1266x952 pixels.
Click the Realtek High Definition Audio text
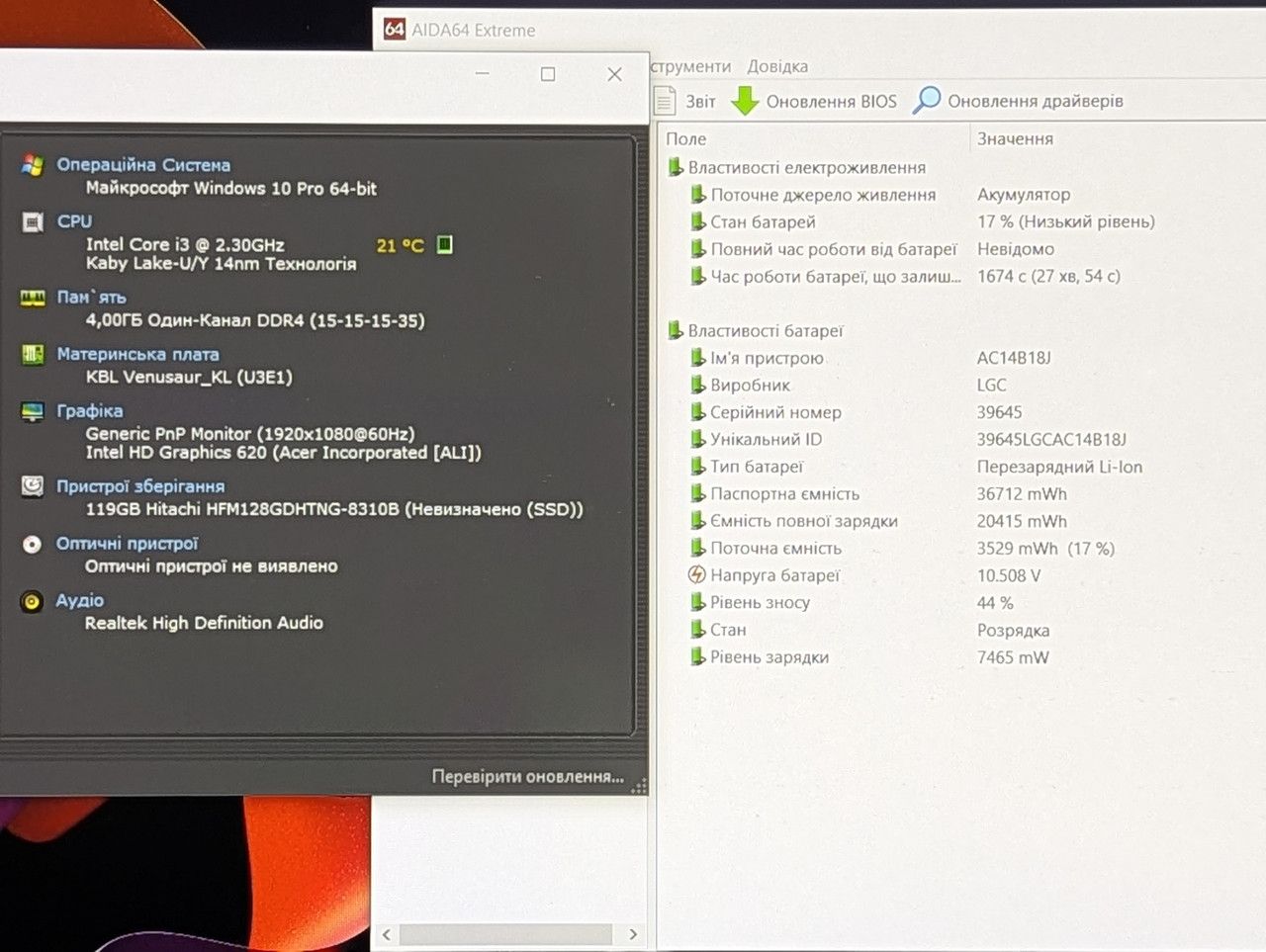click(204, 623)
